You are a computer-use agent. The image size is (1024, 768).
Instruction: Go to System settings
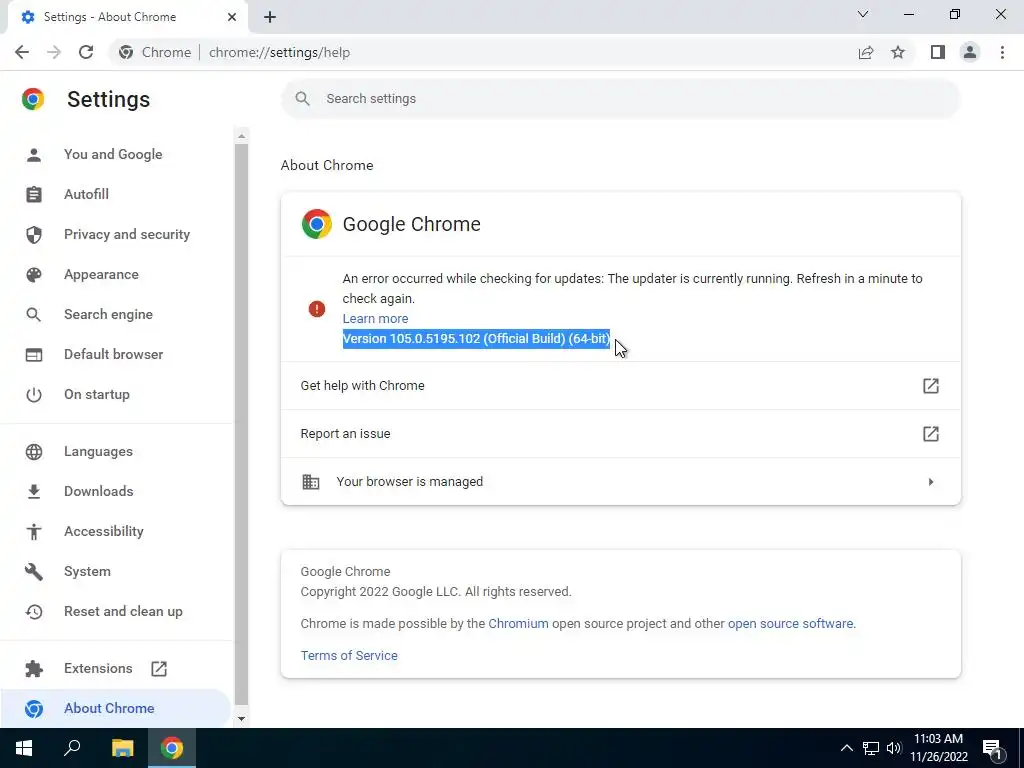click(88, 571)
